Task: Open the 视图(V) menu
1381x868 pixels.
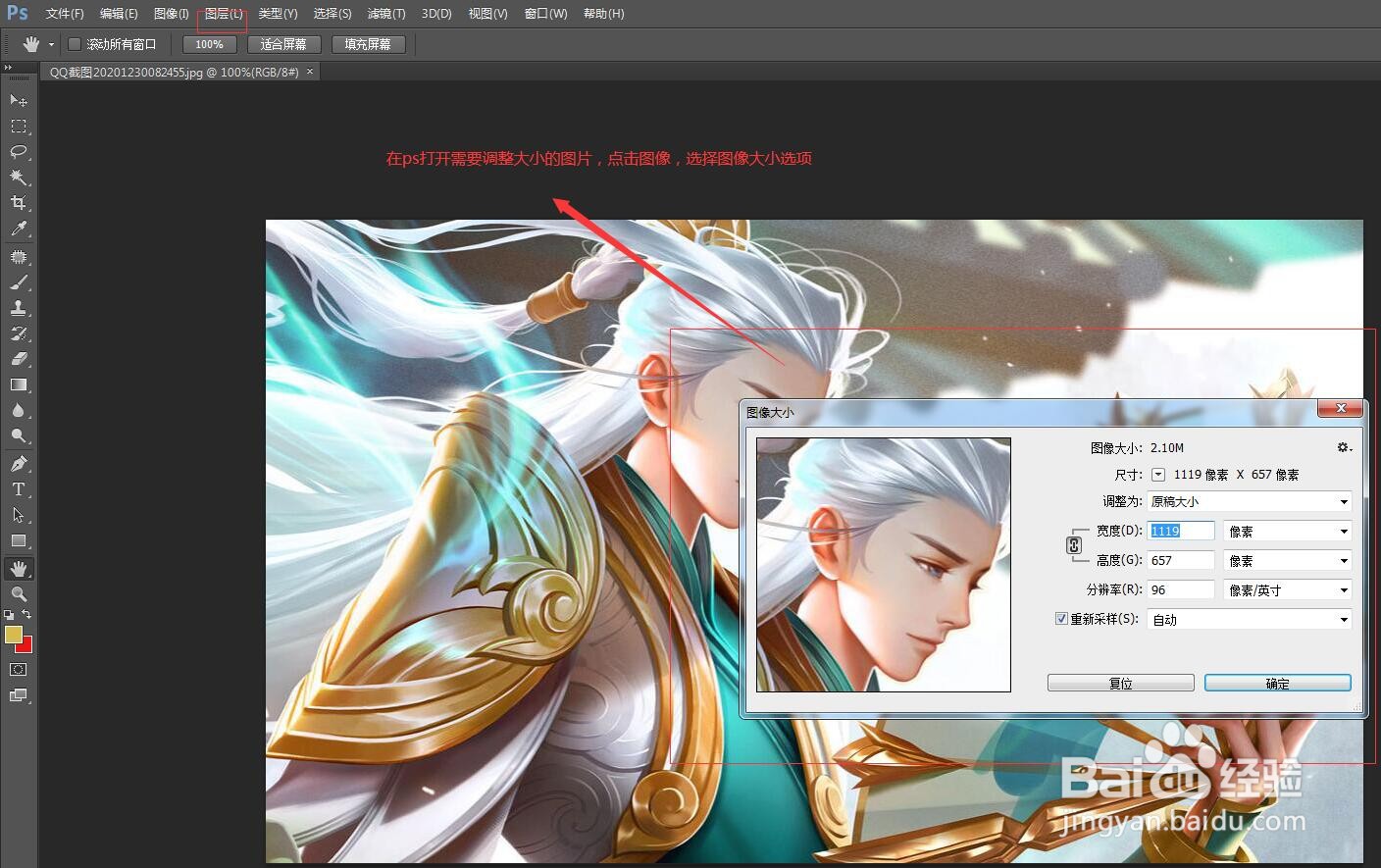Action: (x=487, y=14)
